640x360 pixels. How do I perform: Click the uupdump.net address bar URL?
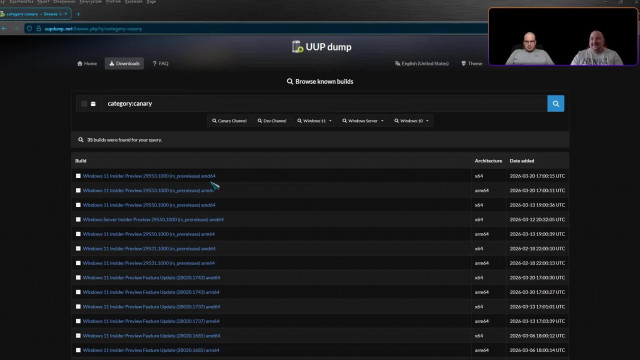pos(93,29)
